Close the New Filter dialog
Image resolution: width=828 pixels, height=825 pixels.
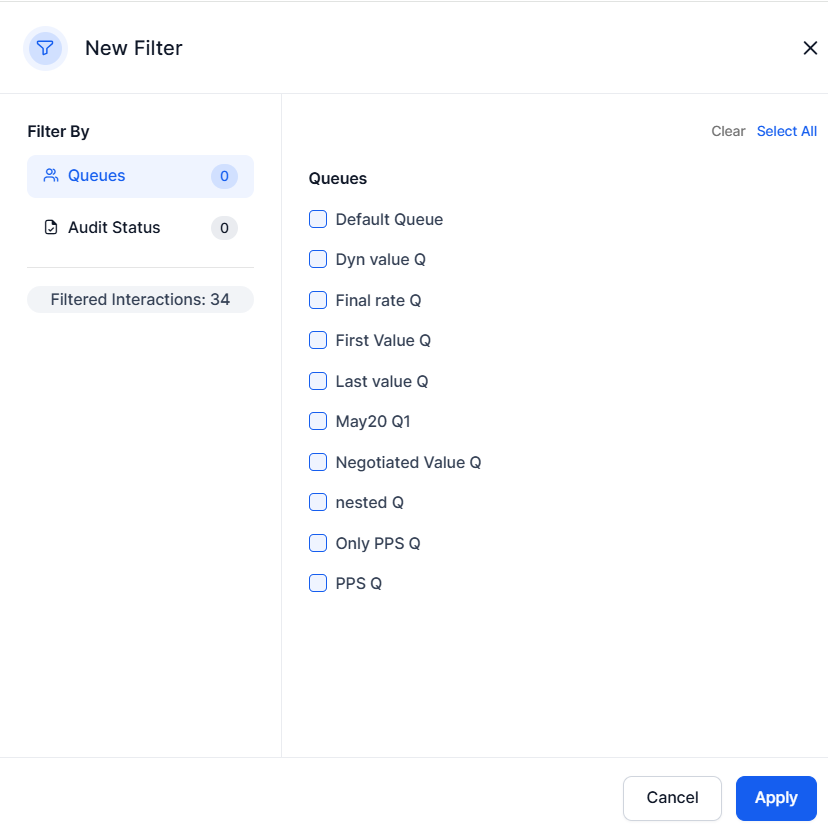[810, 47]
